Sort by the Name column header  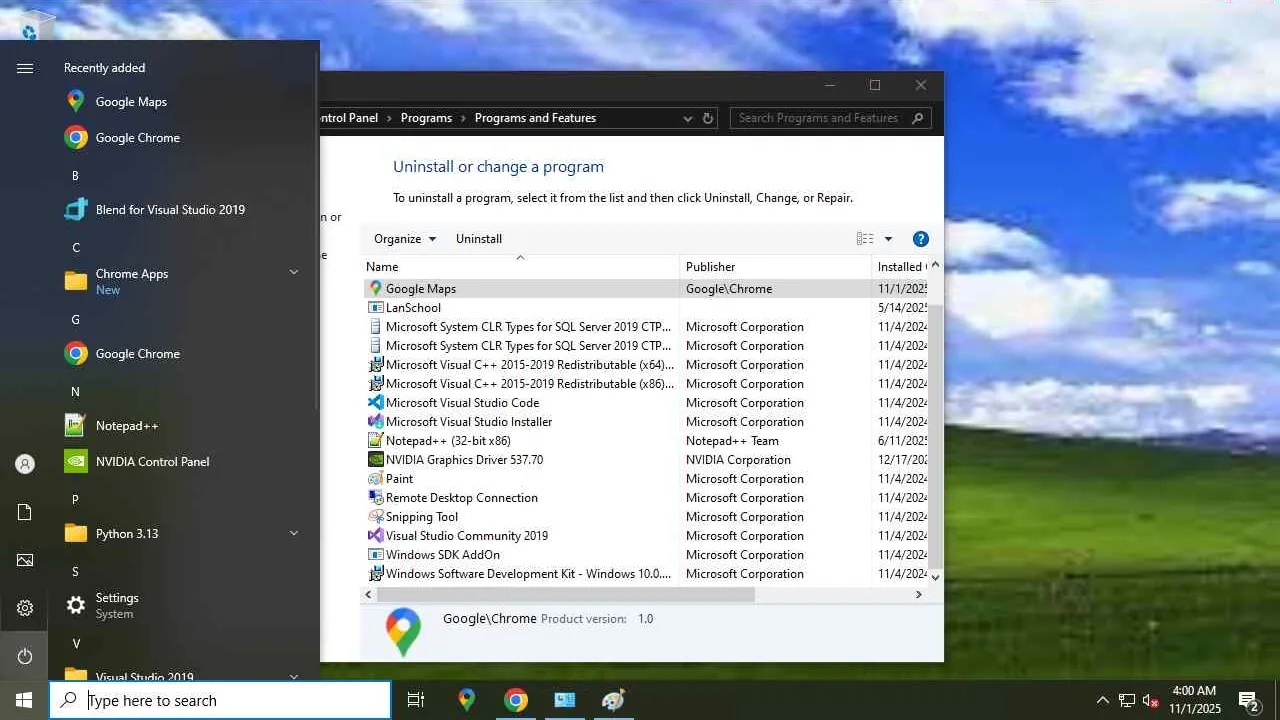click(x=520, y=267)
